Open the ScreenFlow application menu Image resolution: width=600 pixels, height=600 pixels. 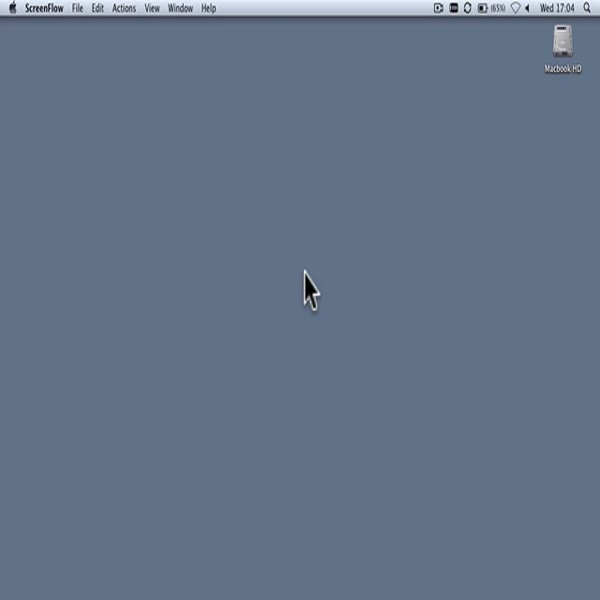(44, 8)
